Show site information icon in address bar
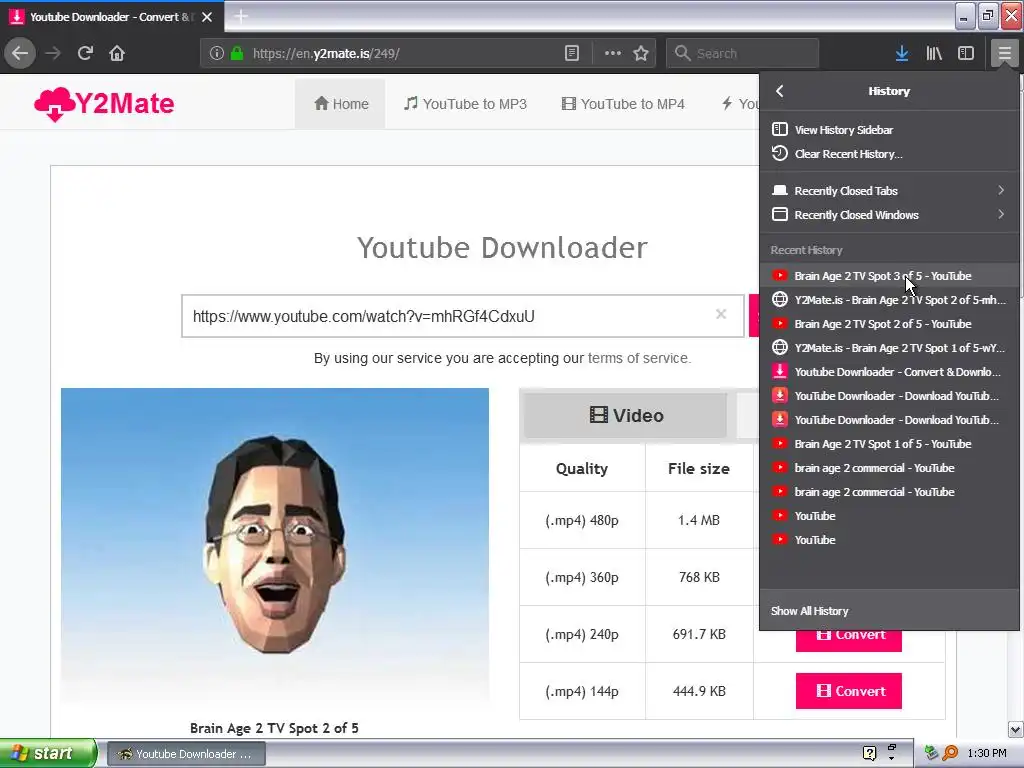Image resolution: width=1024 pixels, height=768 pixels. coord(217,54)
